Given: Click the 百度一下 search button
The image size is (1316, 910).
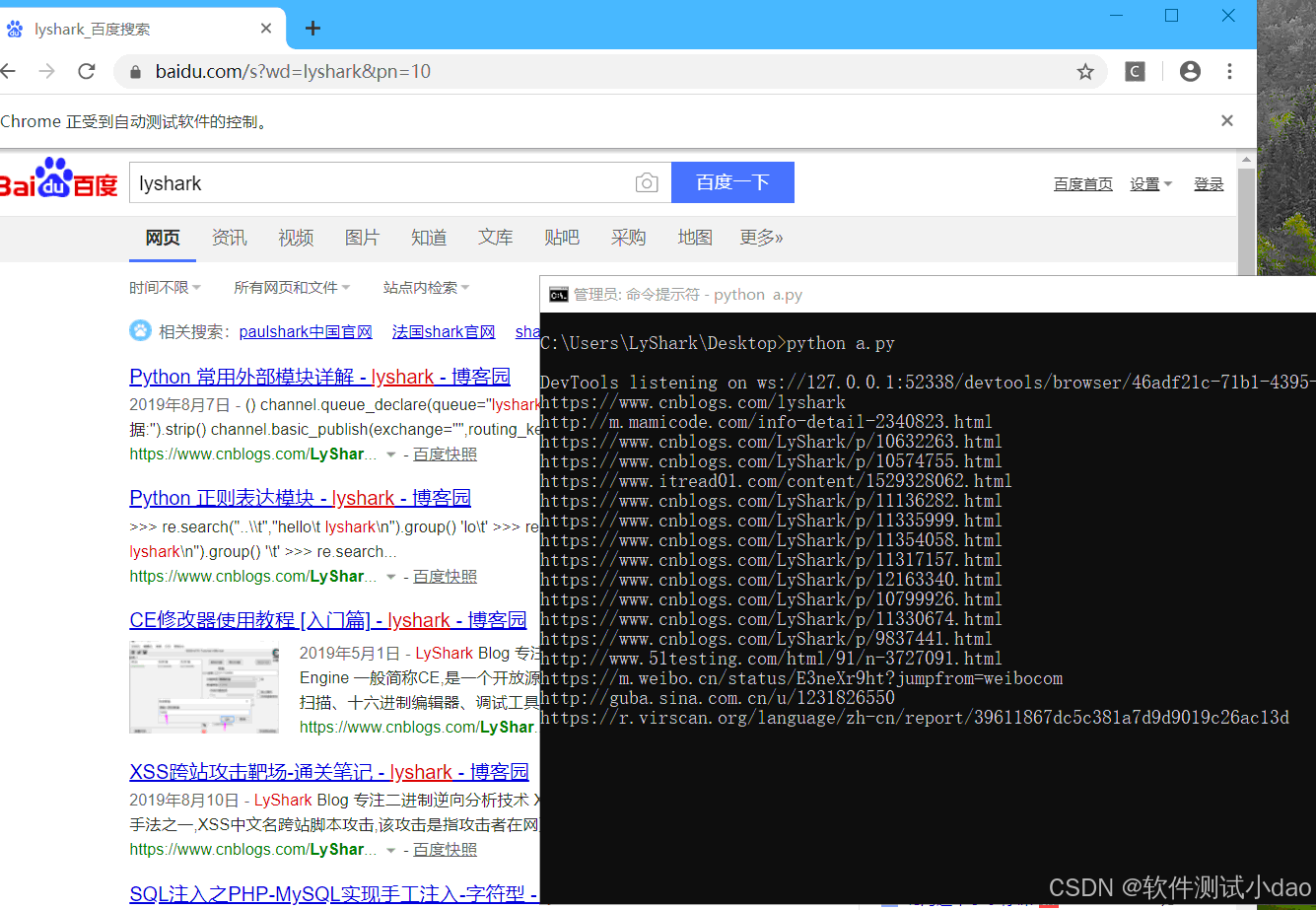Looking at the screenshot, I should pyautogui.click(x=732, y=182).
